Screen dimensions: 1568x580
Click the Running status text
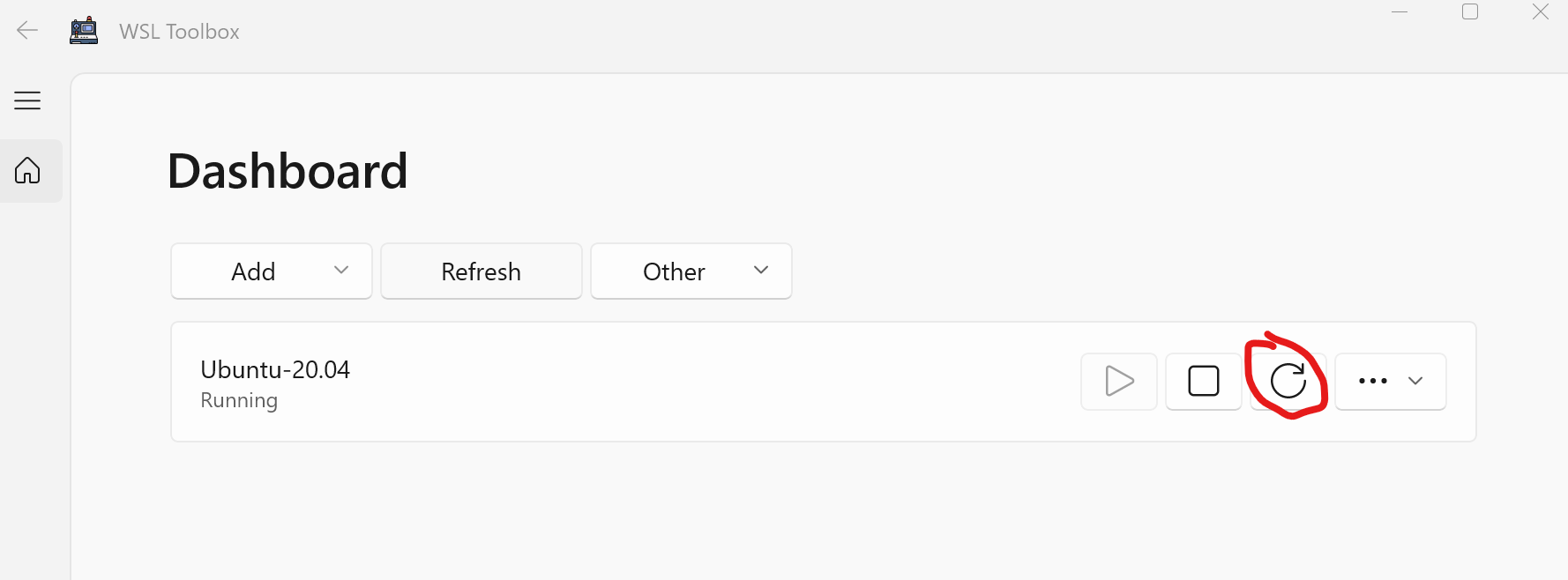coord(239,400)
